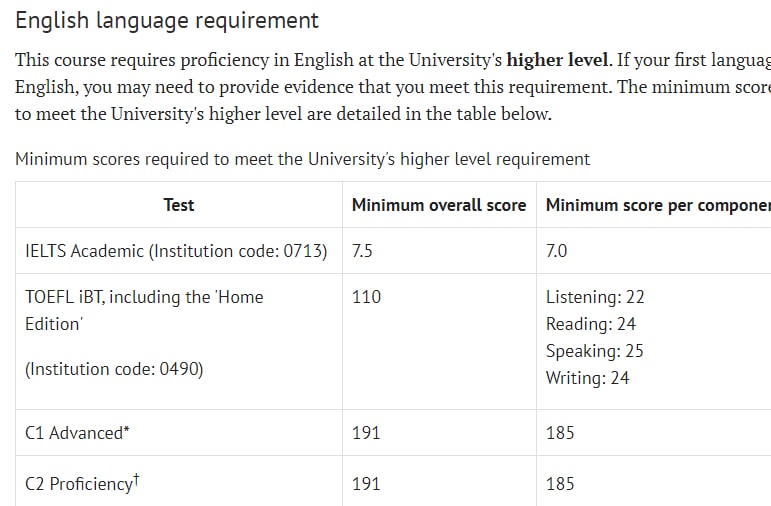Click the 'Minimum score per component' header

pyautogui.click(x=658, y=205)
